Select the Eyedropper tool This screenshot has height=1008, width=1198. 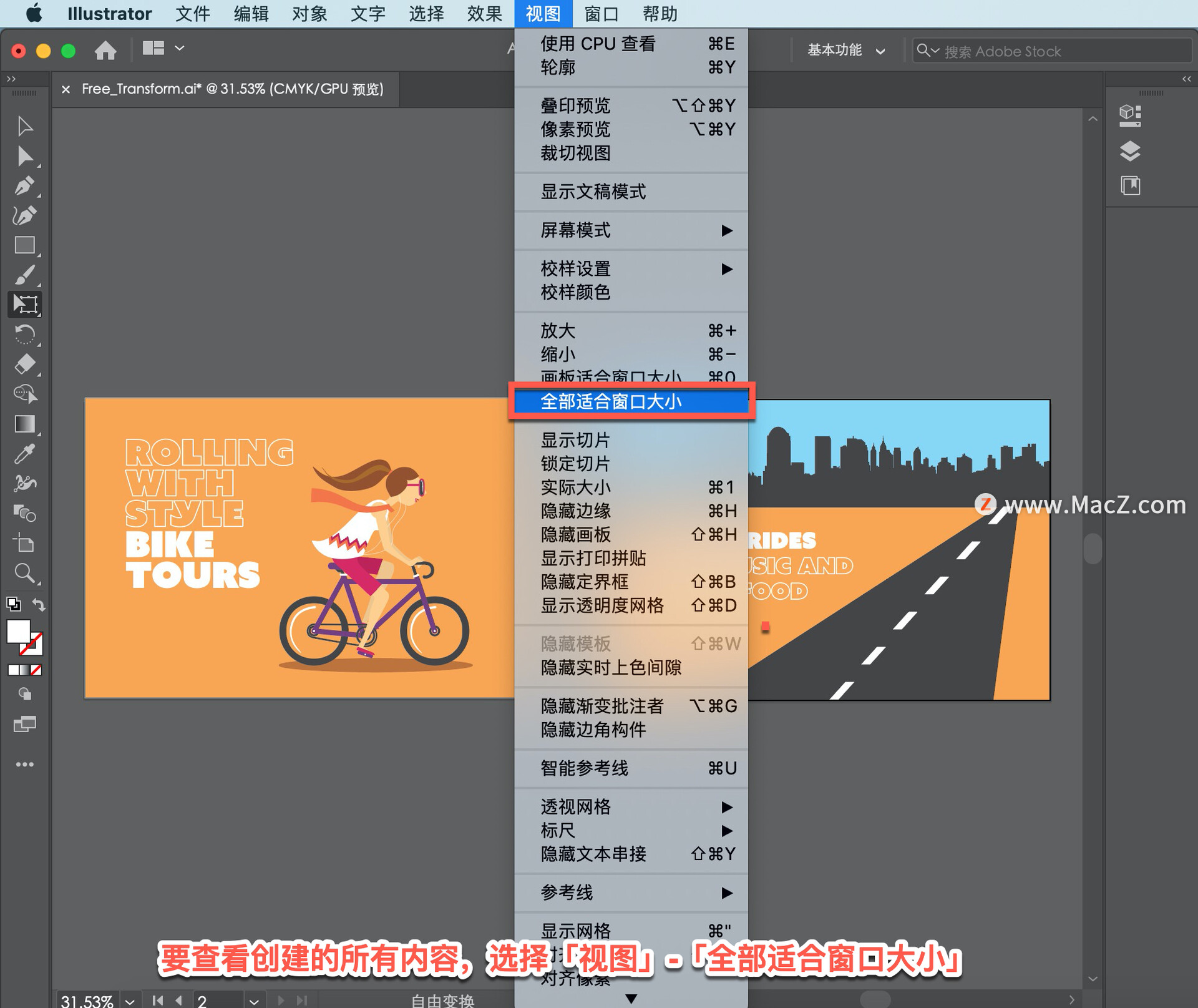tap(25, 454)
